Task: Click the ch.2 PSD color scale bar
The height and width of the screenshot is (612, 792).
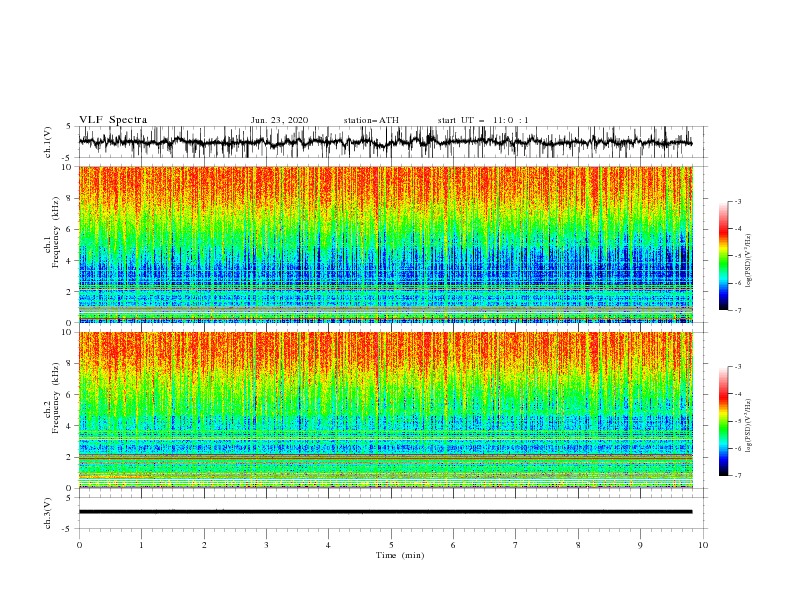Action: [723, 421]
